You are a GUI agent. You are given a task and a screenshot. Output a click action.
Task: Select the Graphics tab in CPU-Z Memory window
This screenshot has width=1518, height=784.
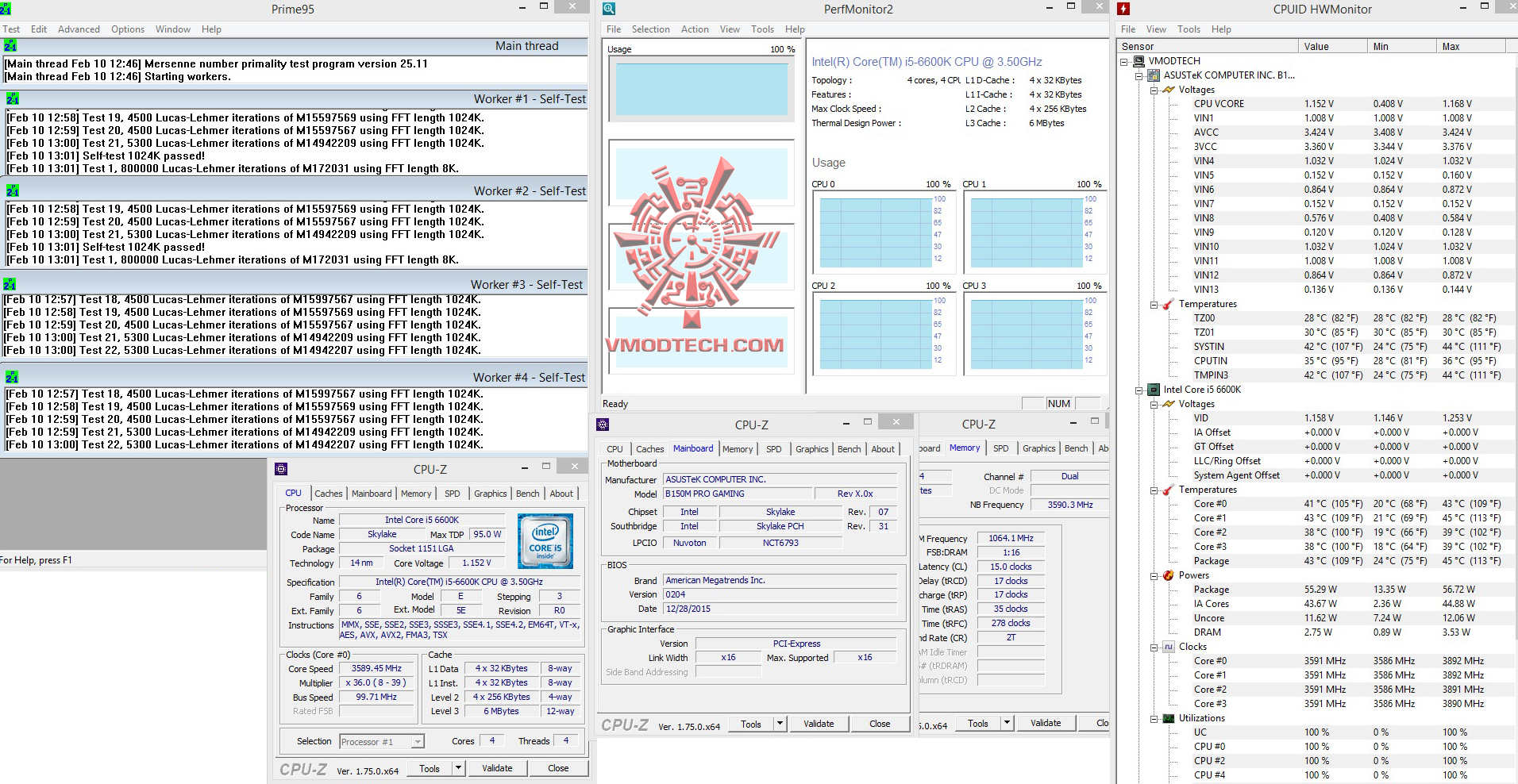pos(1039,448)
